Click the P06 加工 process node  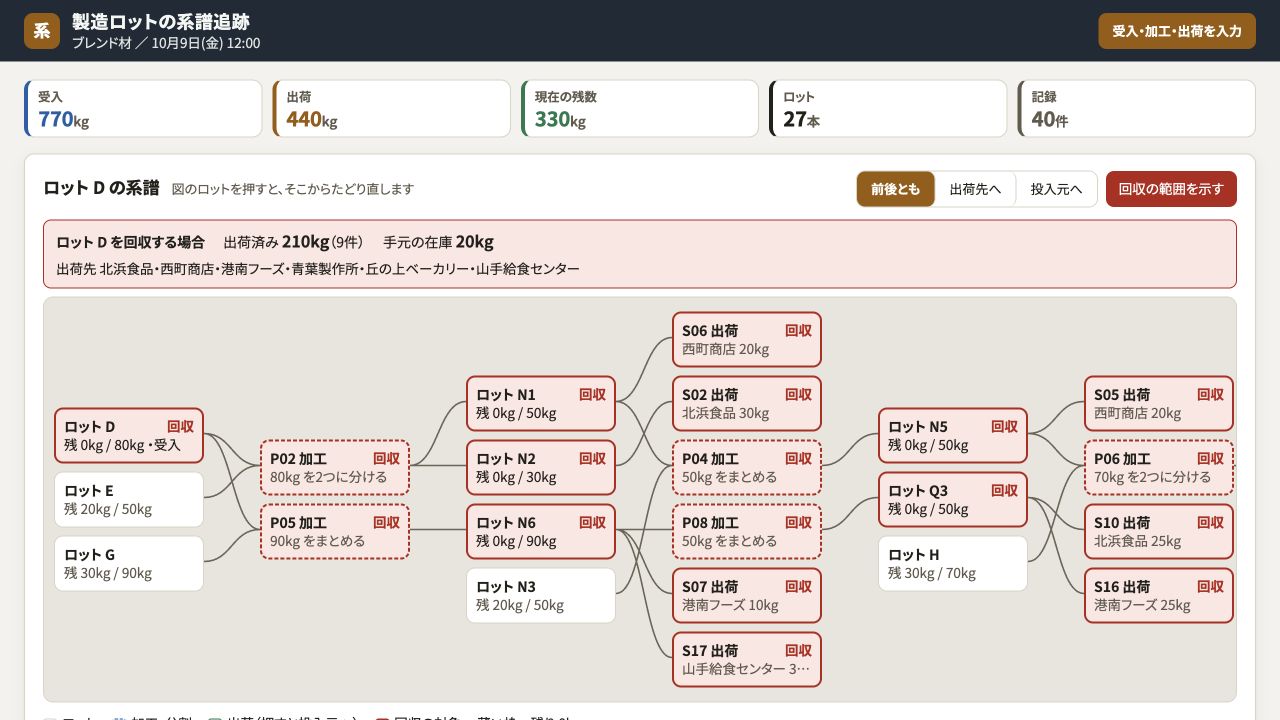[x=1159, y=467]
